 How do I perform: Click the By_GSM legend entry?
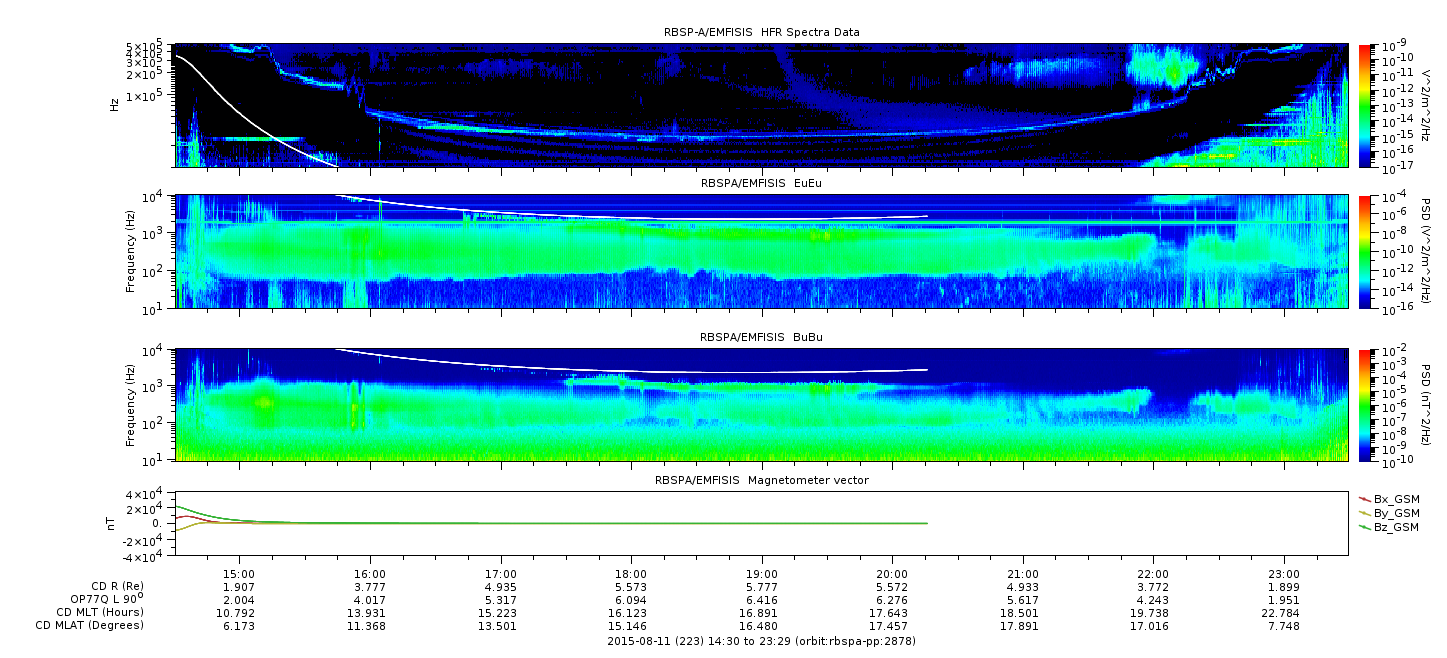click(x=1389, y=512)
